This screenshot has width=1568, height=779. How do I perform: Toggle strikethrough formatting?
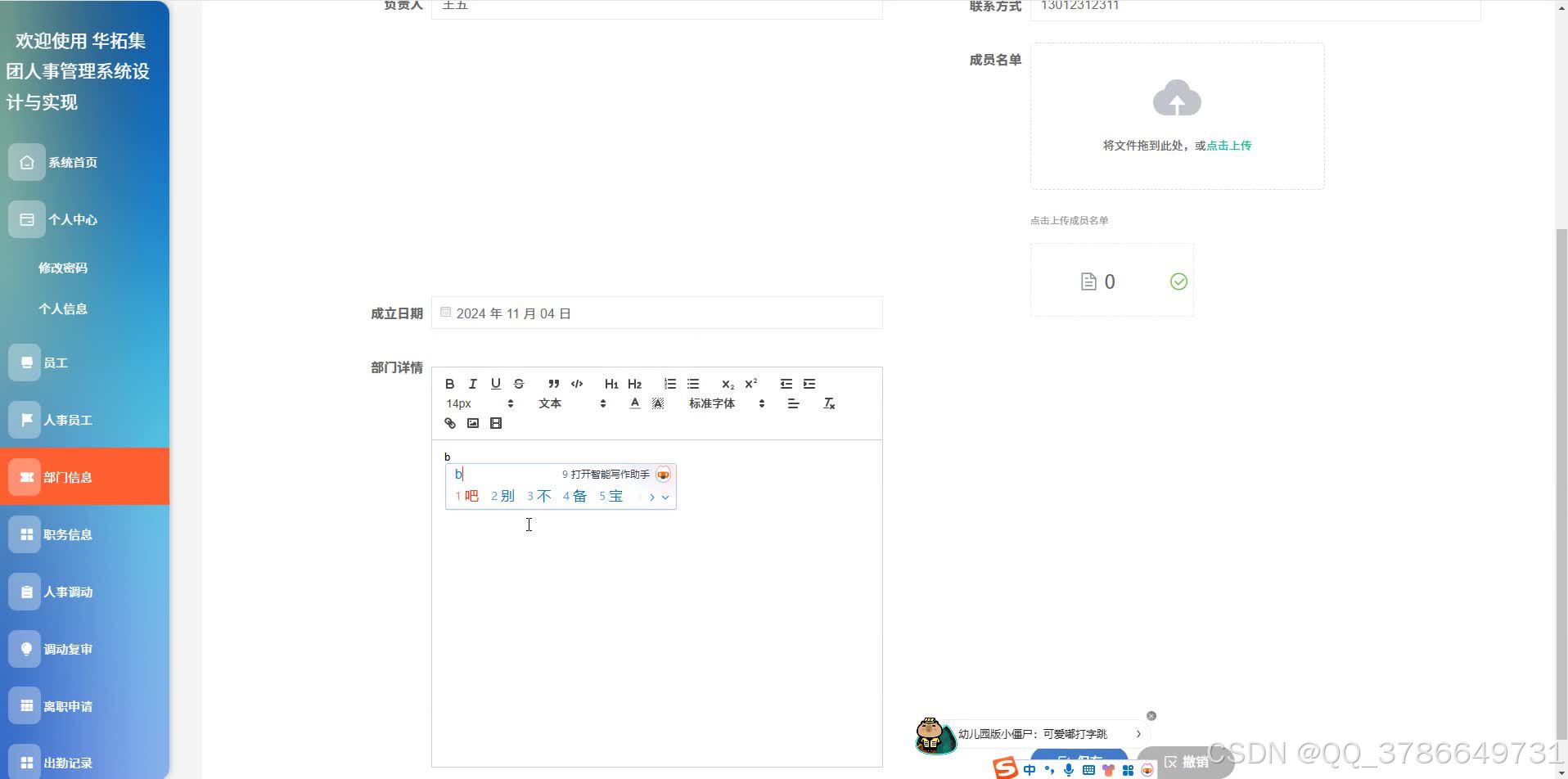click(519, 383)
